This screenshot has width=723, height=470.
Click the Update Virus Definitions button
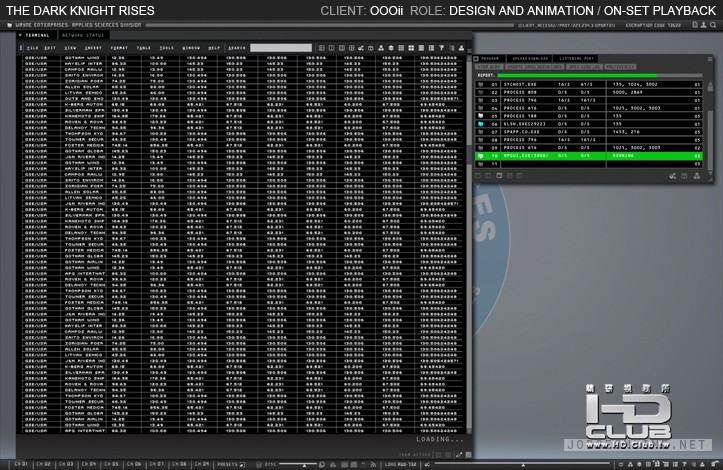535,67
